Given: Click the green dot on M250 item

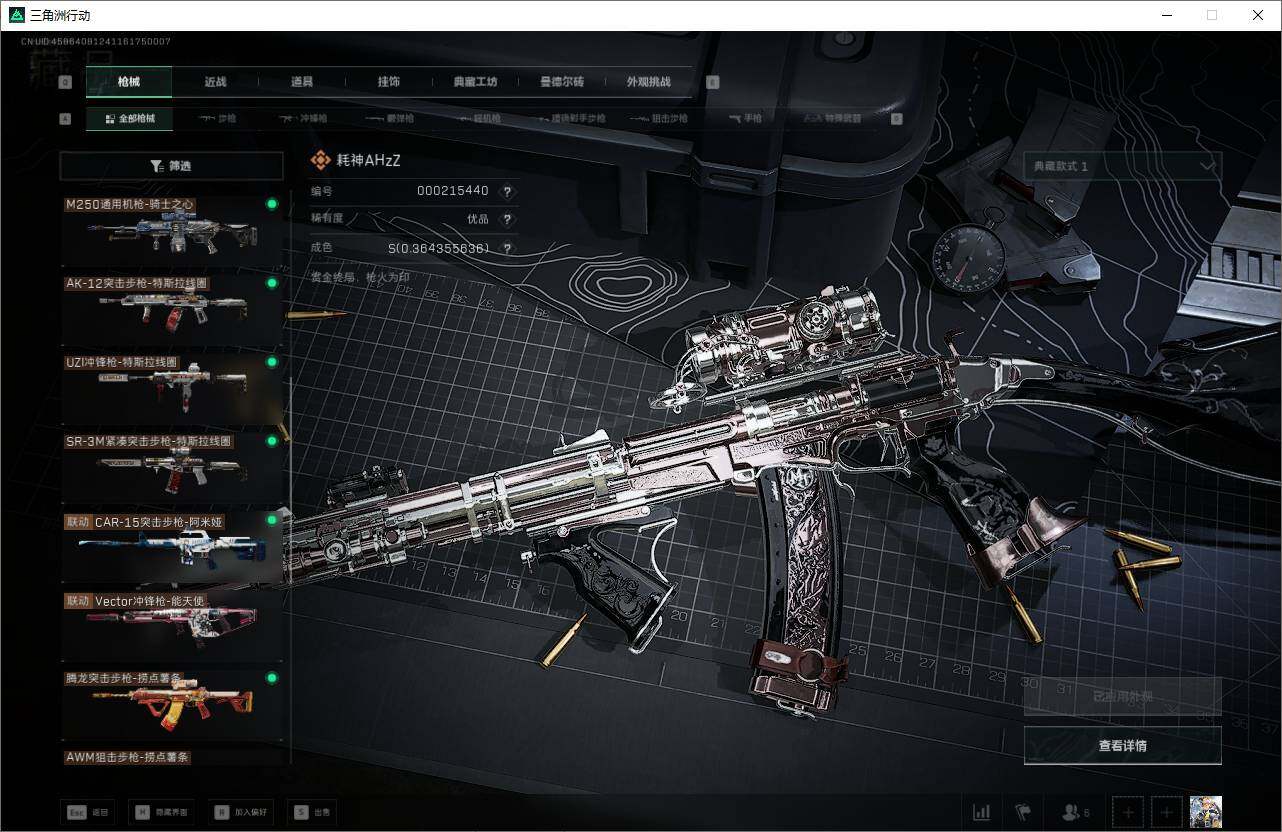Looking at the screenshot, I should click(271, 204).
